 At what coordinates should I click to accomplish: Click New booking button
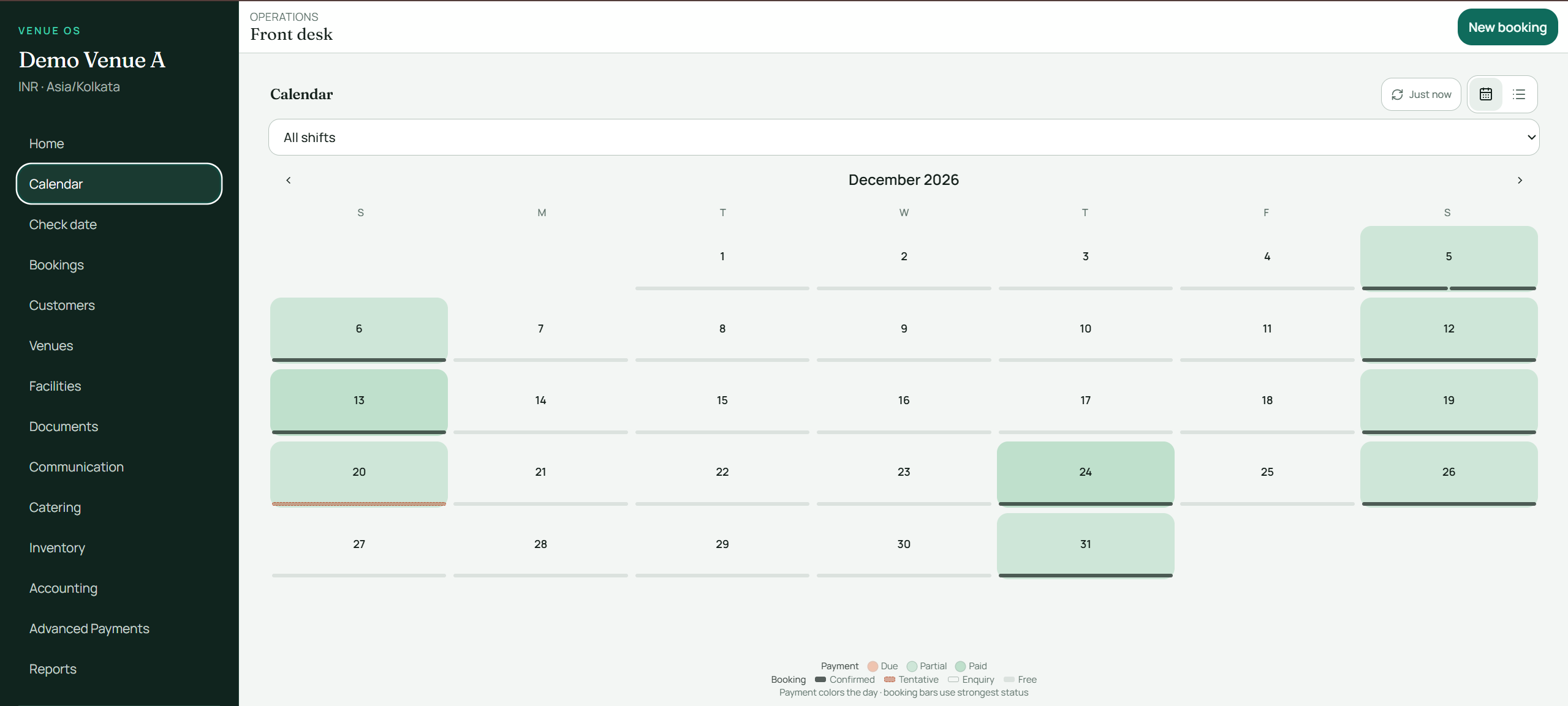tap(1507, 27)
